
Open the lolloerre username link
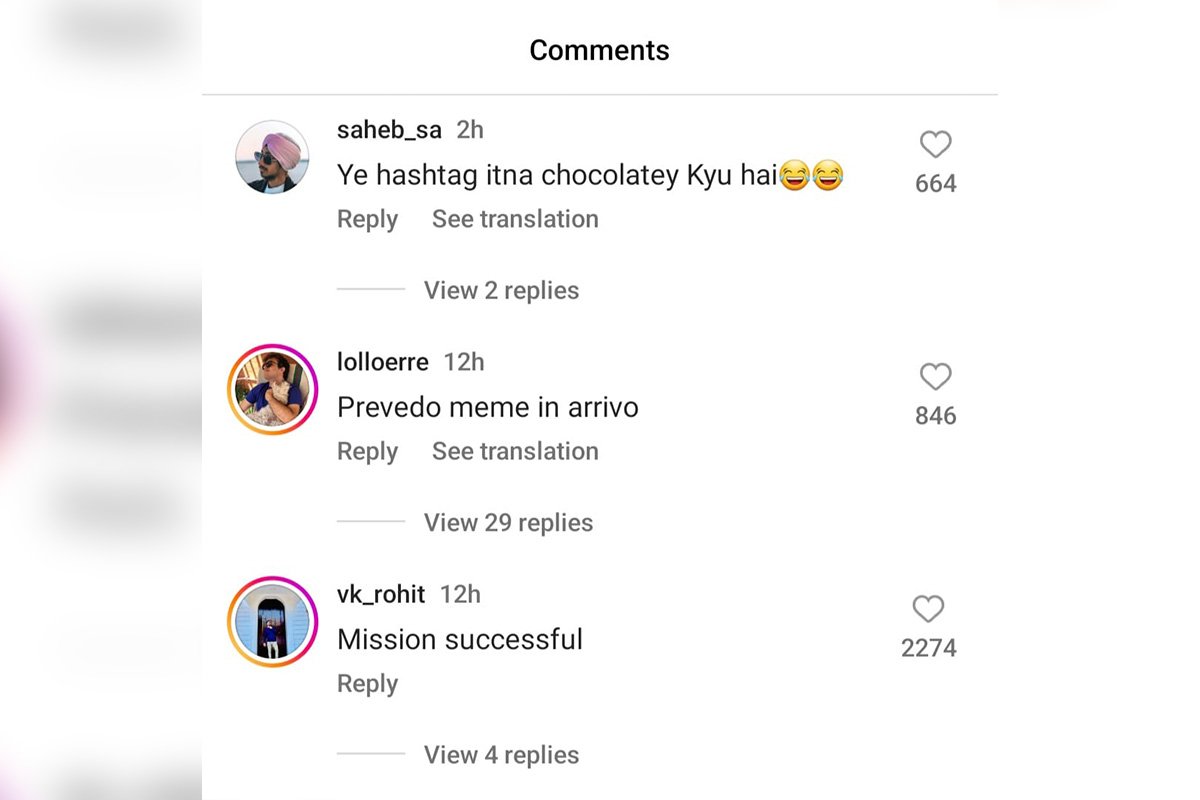point(383,362)
